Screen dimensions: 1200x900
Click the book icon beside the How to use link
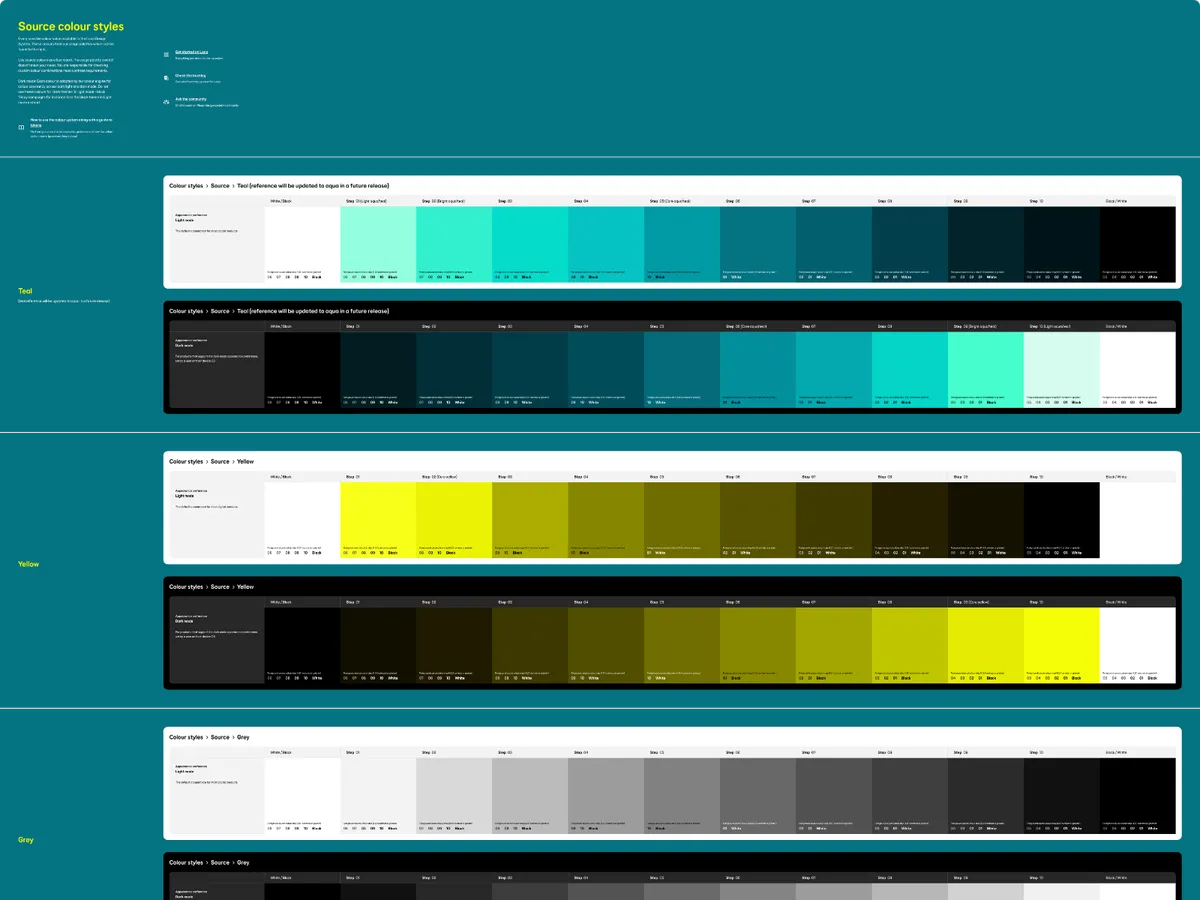[21, 126]
